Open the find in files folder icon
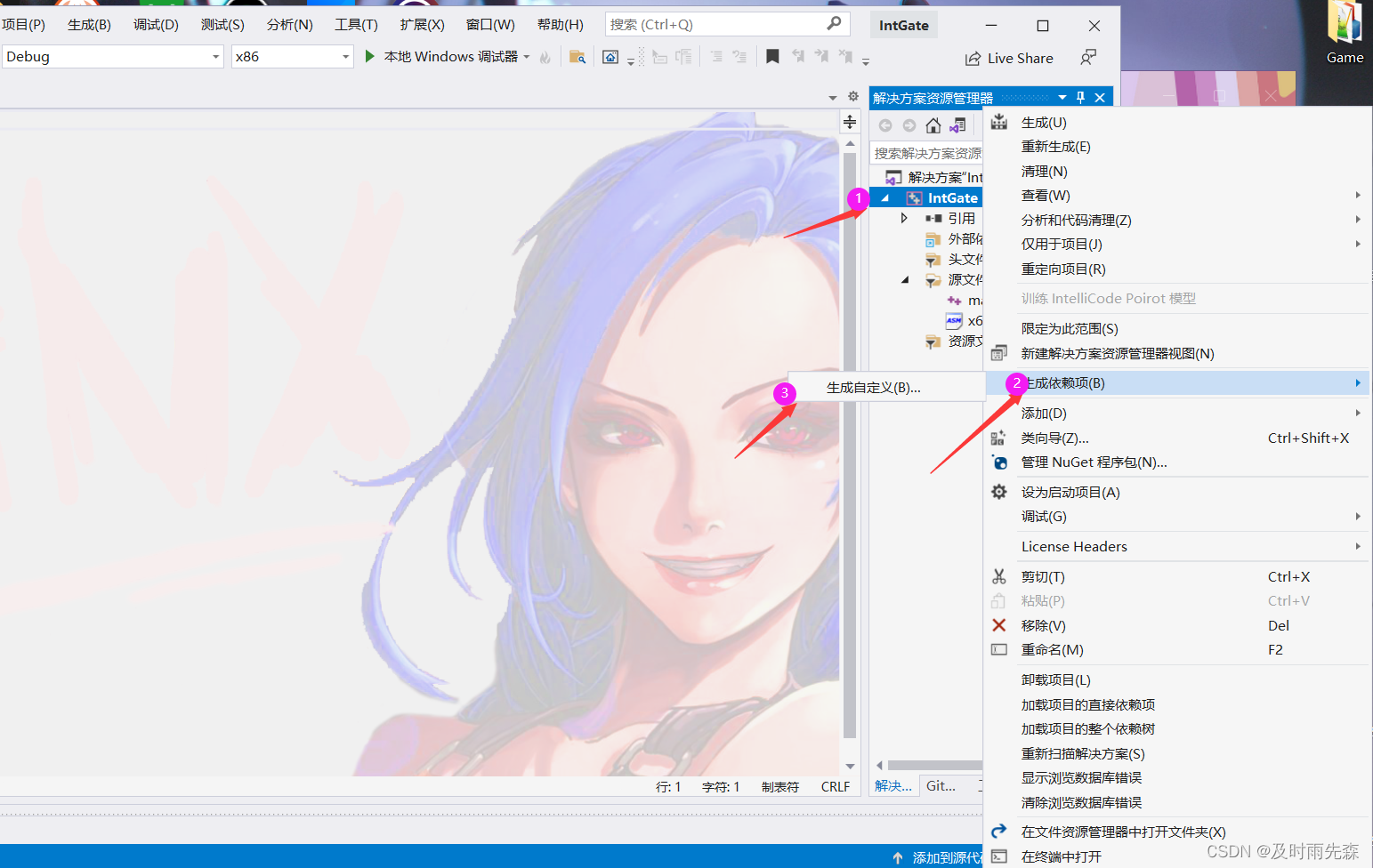This screenshot has height=868, width=1373. coord(577,57)
